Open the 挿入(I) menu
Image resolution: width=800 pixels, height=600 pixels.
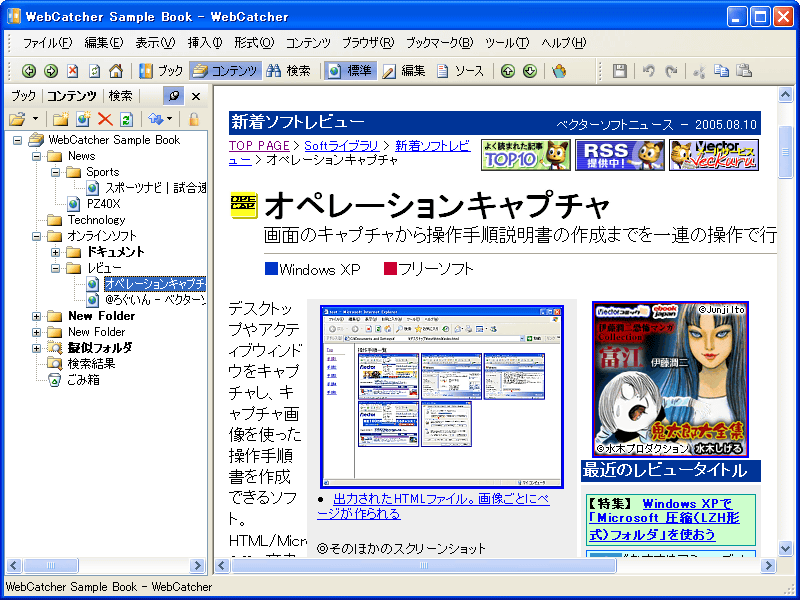205,43
